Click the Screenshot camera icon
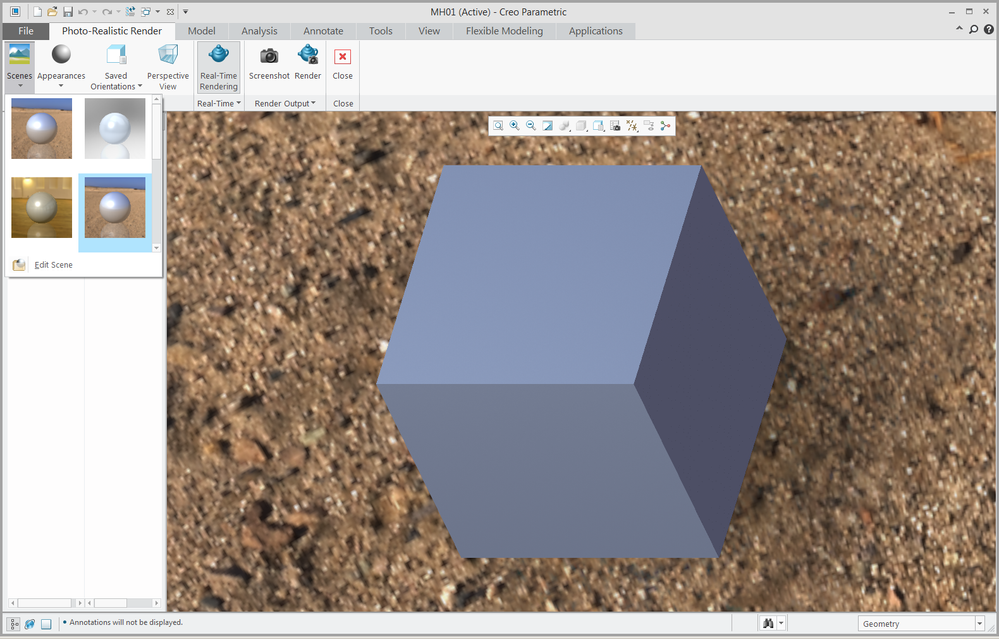999x639 pixels. [269, 56]
